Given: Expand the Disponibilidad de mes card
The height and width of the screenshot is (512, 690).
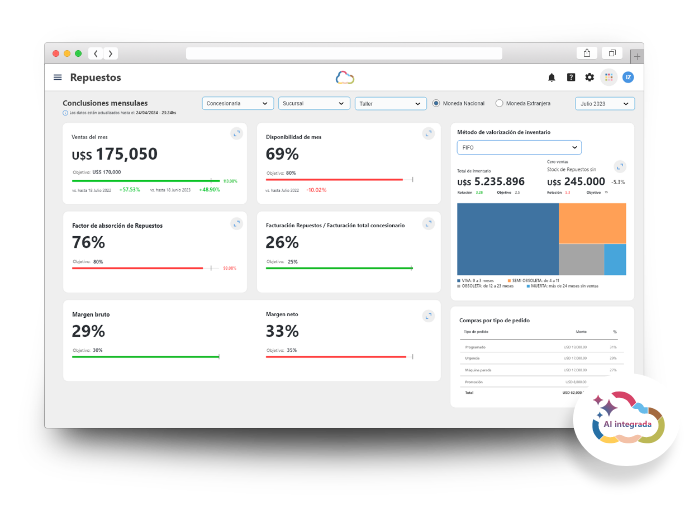Looking at the screenshot, I should coord(429,133).
